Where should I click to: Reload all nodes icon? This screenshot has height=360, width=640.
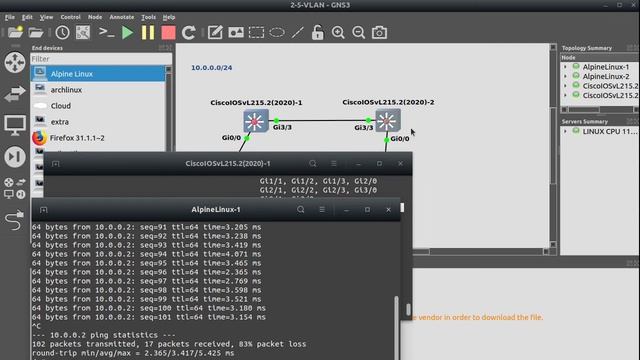[x=189, y=32]
